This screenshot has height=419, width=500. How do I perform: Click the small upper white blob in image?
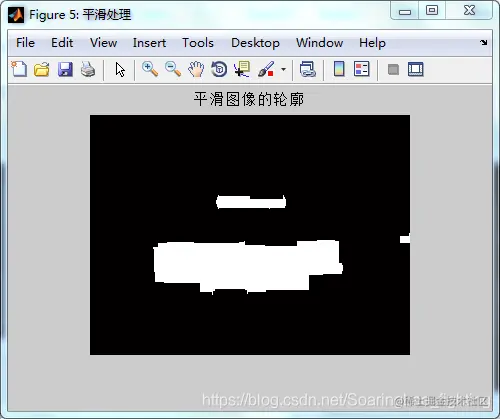pos(251,202)
